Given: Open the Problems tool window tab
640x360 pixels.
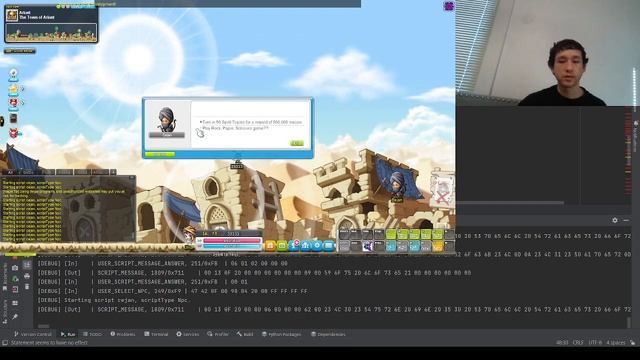Looking at the screenshot, I should click(x=122, y=334).
